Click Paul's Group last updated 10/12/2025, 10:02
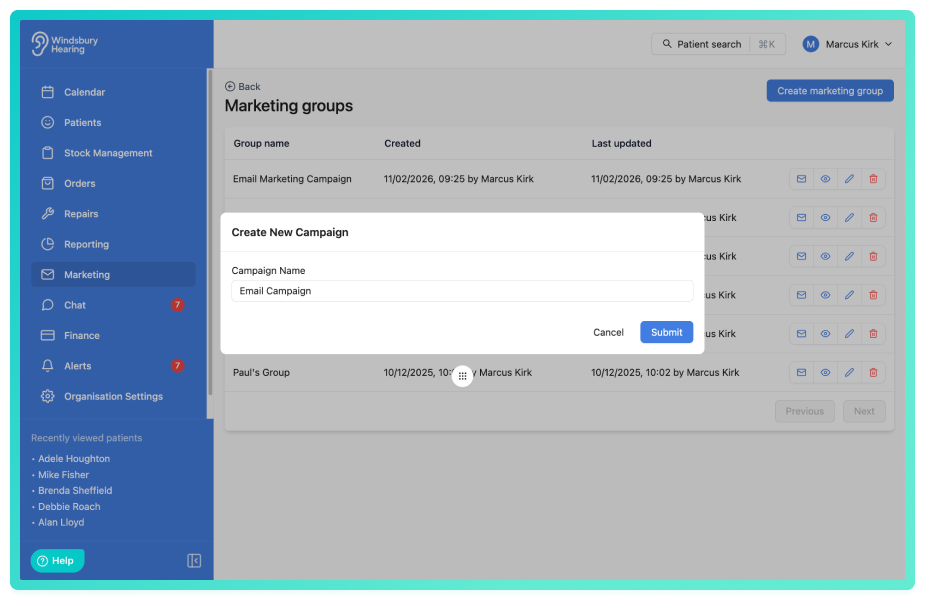 tap(665, 372)
